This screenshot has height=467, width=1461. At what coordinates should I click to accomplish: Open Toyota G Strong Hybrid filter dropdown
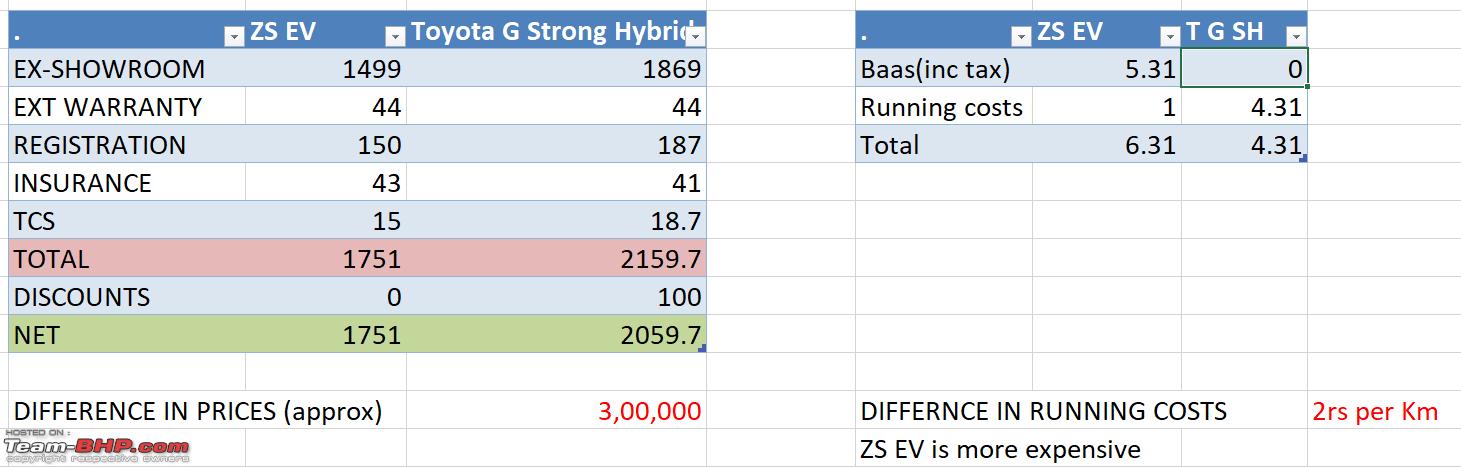695,36
